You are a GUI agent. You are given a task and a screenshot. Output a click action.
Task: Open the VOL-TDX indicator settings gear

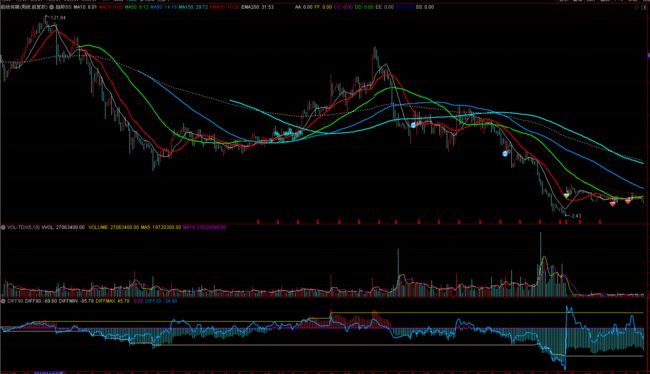pos(3,227)
